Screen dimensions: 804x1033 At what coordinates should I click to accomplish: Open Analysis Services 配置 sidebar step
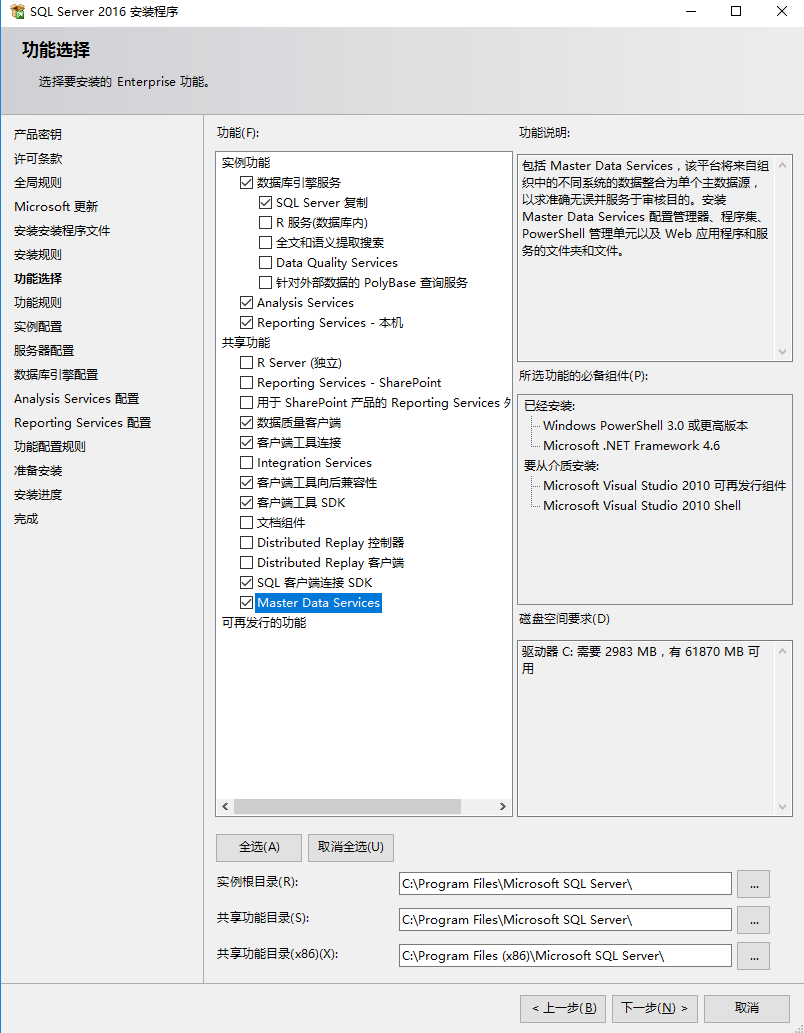coord(76,399)
